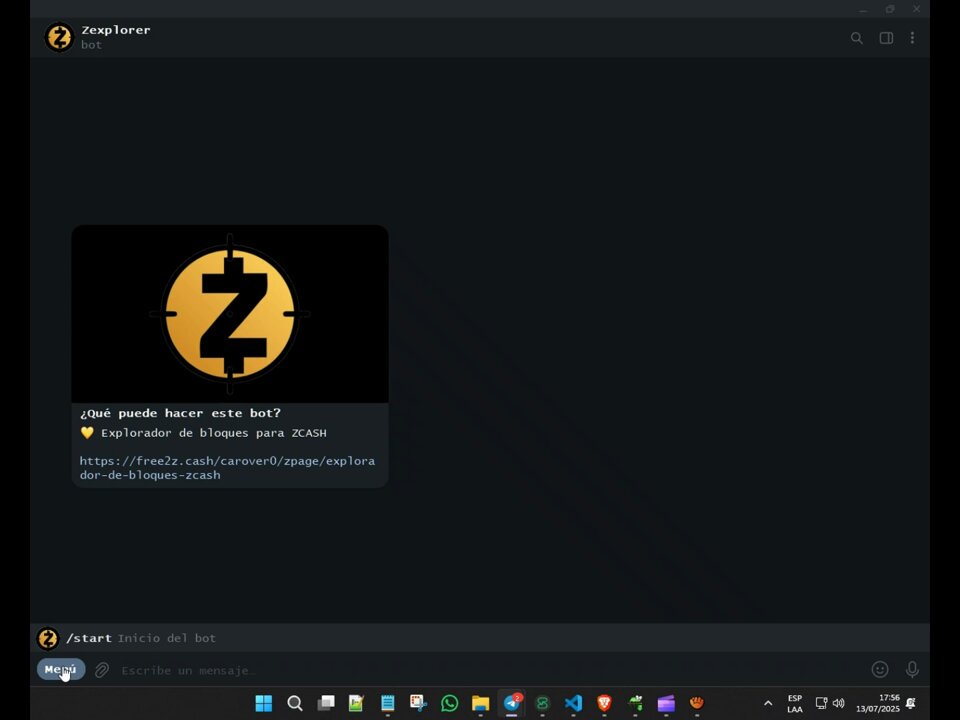Open Windows taskbar search

[x=294, y=703]
